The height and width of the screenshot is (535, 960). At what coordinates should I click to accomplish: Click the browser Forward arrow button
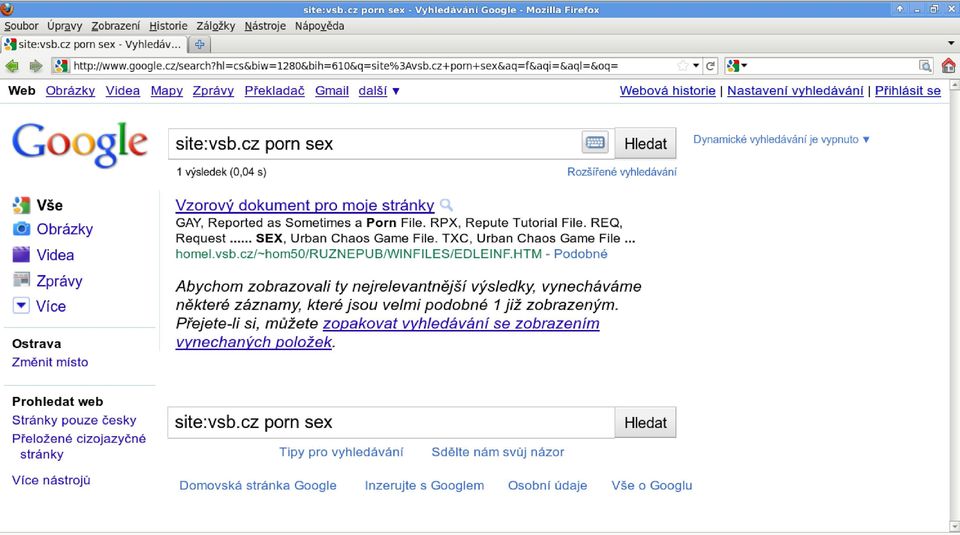36,65
